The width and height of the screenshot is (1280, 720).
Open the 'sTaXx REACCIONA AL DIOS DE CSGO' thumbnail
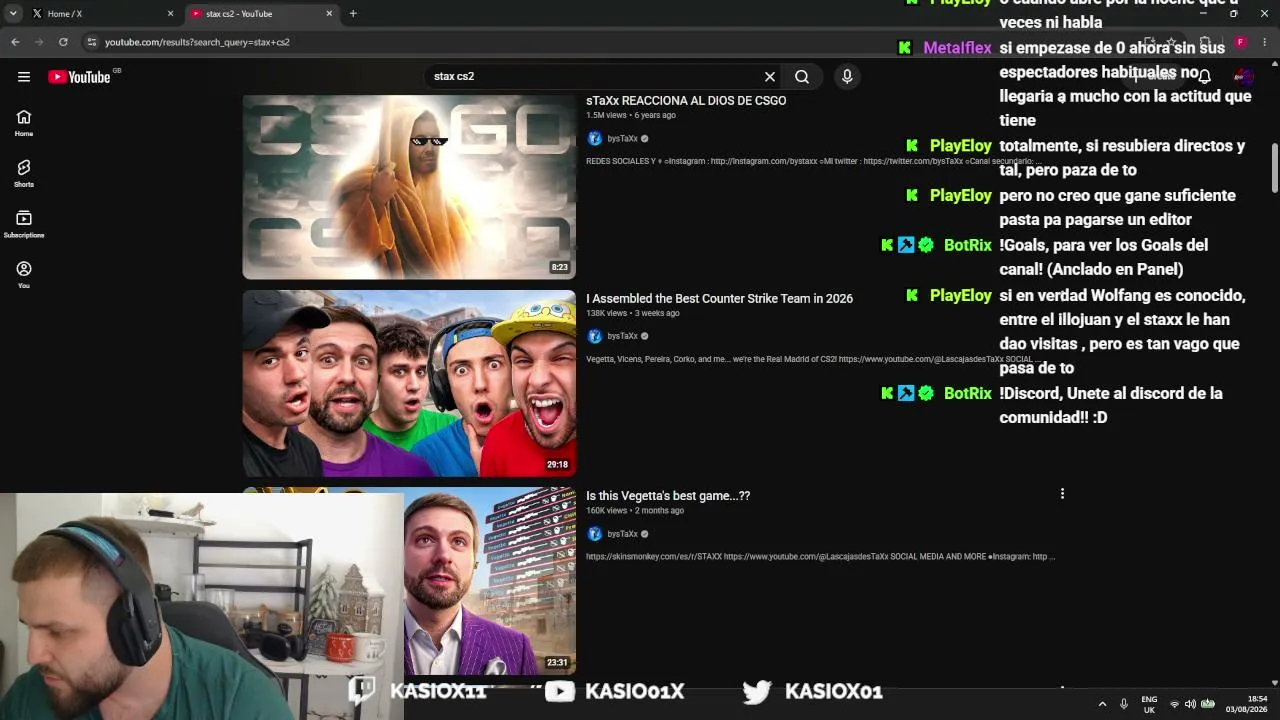(x=409, y=187)
